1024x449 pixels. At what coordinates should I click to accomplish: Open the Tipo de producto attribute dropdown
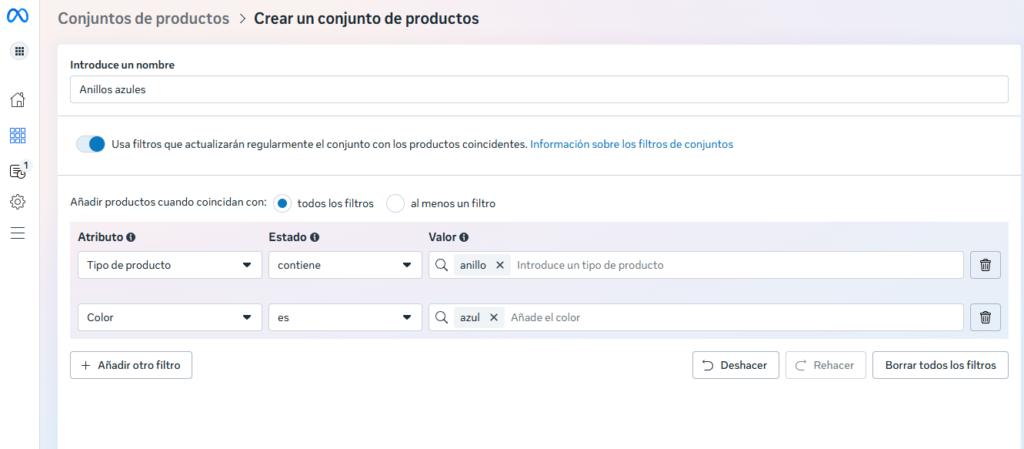click(x=170, y=265)
